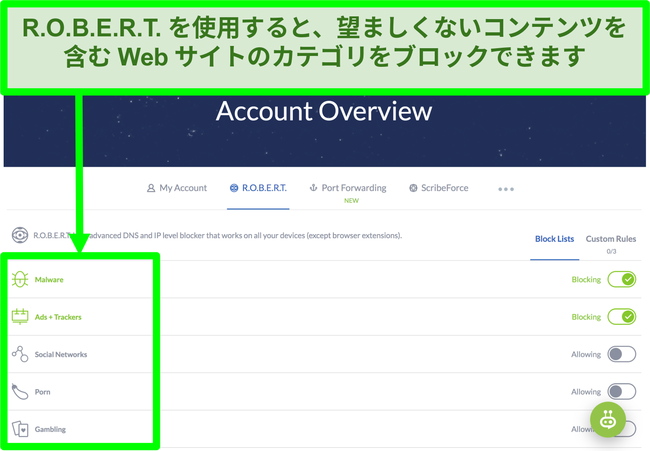This screenshot has width=650, height=451.
Task: Select the Ads + Trackers label
Action: click(58, 317)
